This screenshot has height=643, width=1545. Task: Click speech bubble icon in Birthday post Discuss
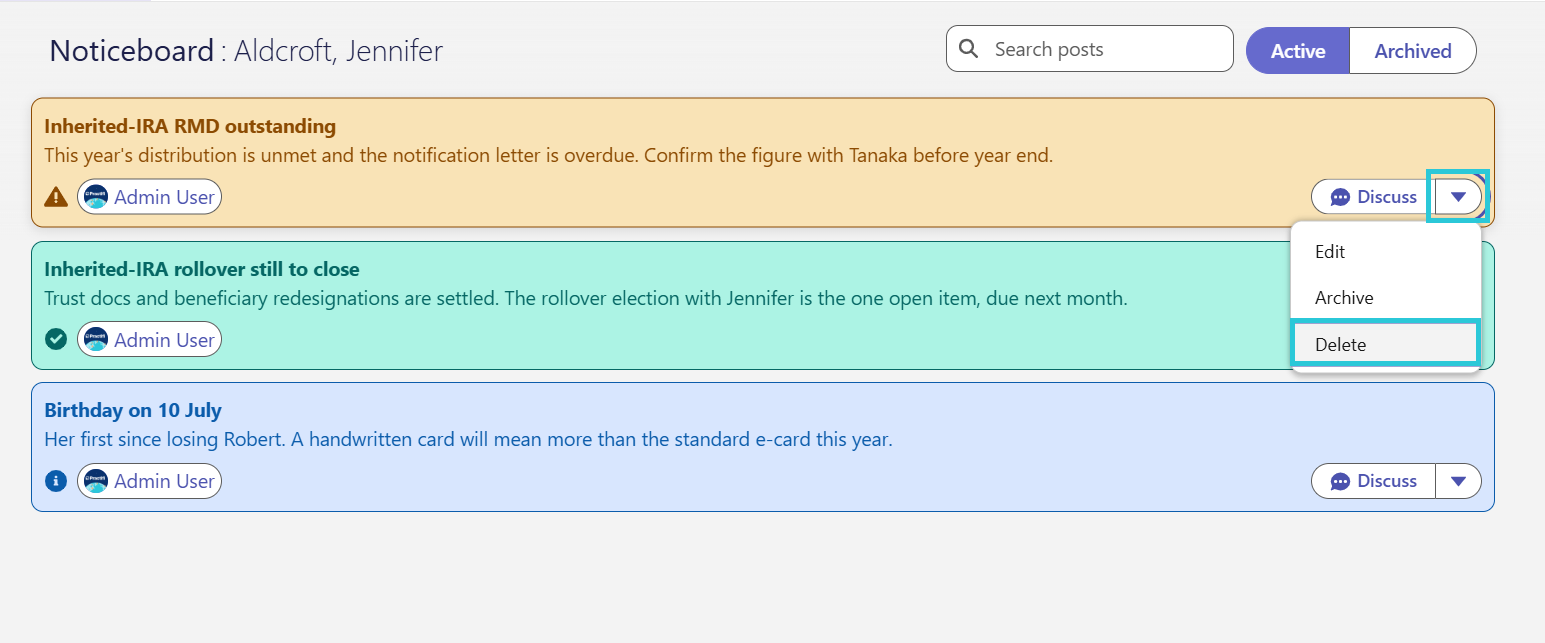pyautogui.click(x=1340, y=481)
